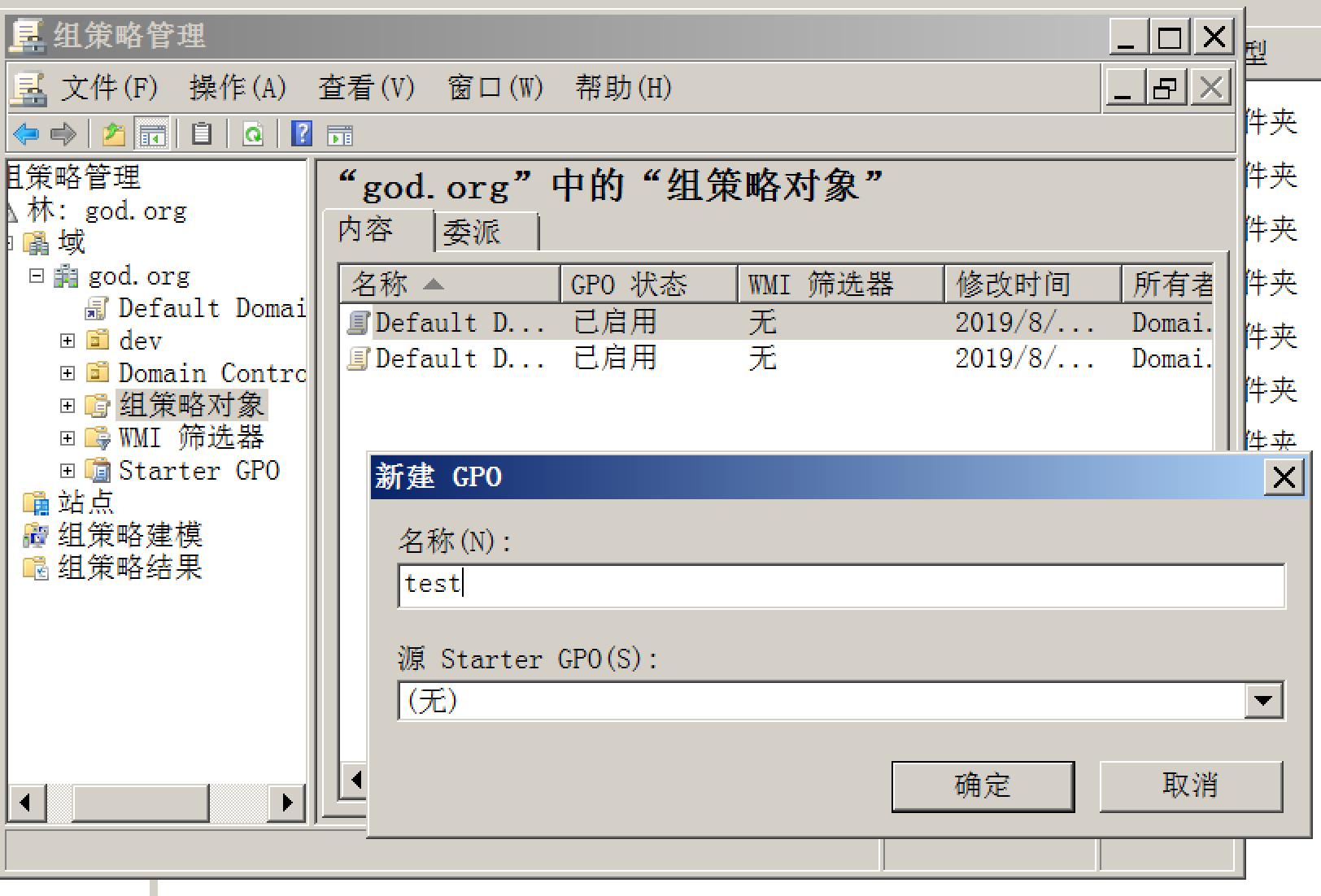Click the Default Domain policy link icon
Screen dimensions: 1321x896
click(96, 308)
